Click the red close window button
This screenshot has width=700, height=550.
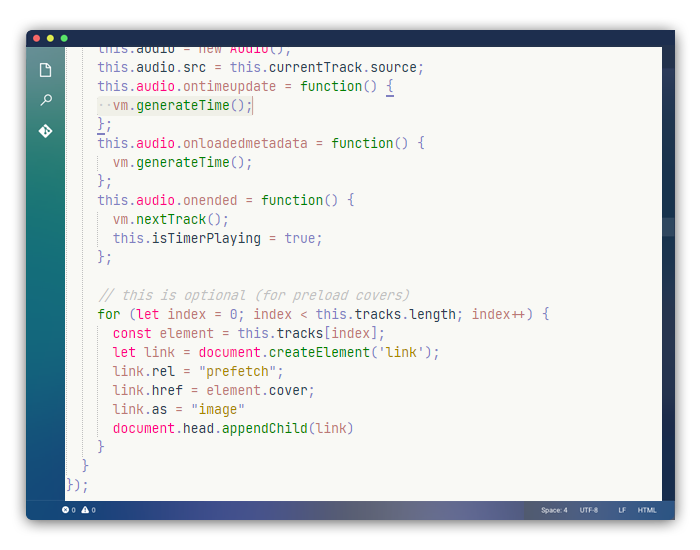[x=37, y=38]
